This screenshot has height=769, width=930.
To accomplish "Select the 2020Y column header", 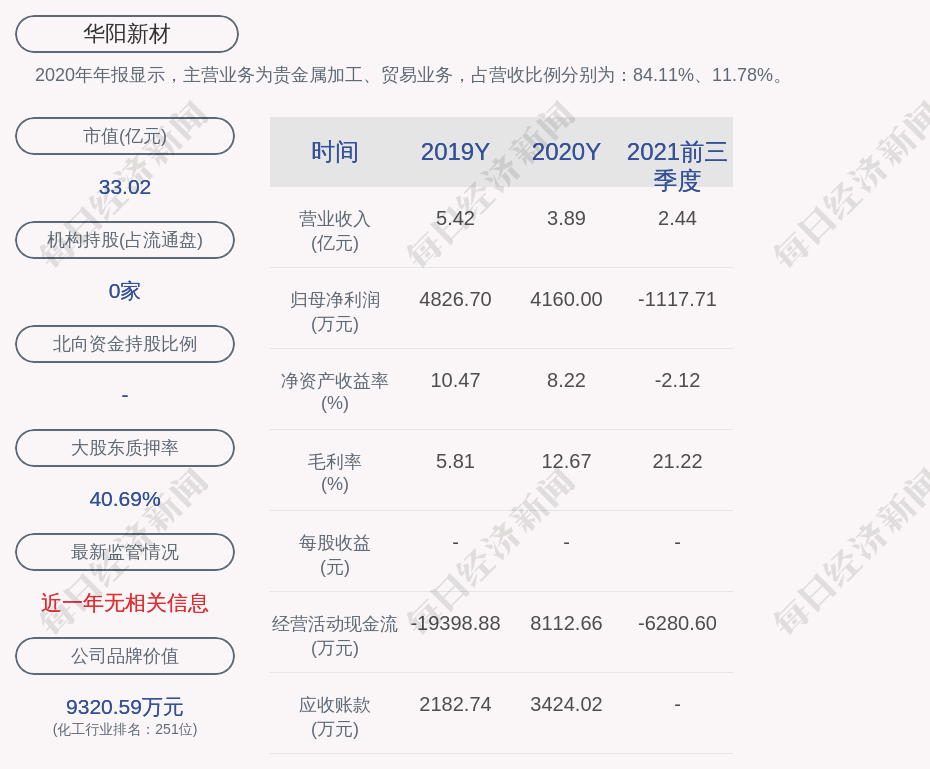I will [x=566, y=152].
